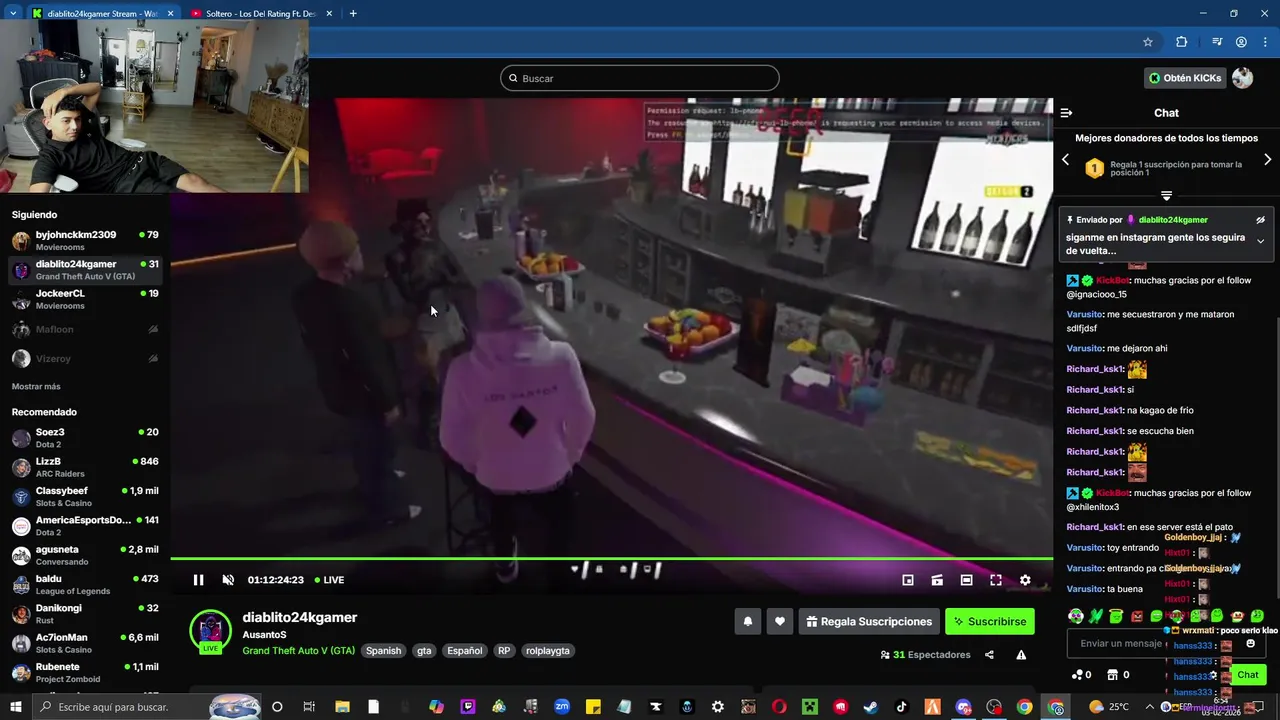Click Obtén KICKs button

pos(1185,78)
